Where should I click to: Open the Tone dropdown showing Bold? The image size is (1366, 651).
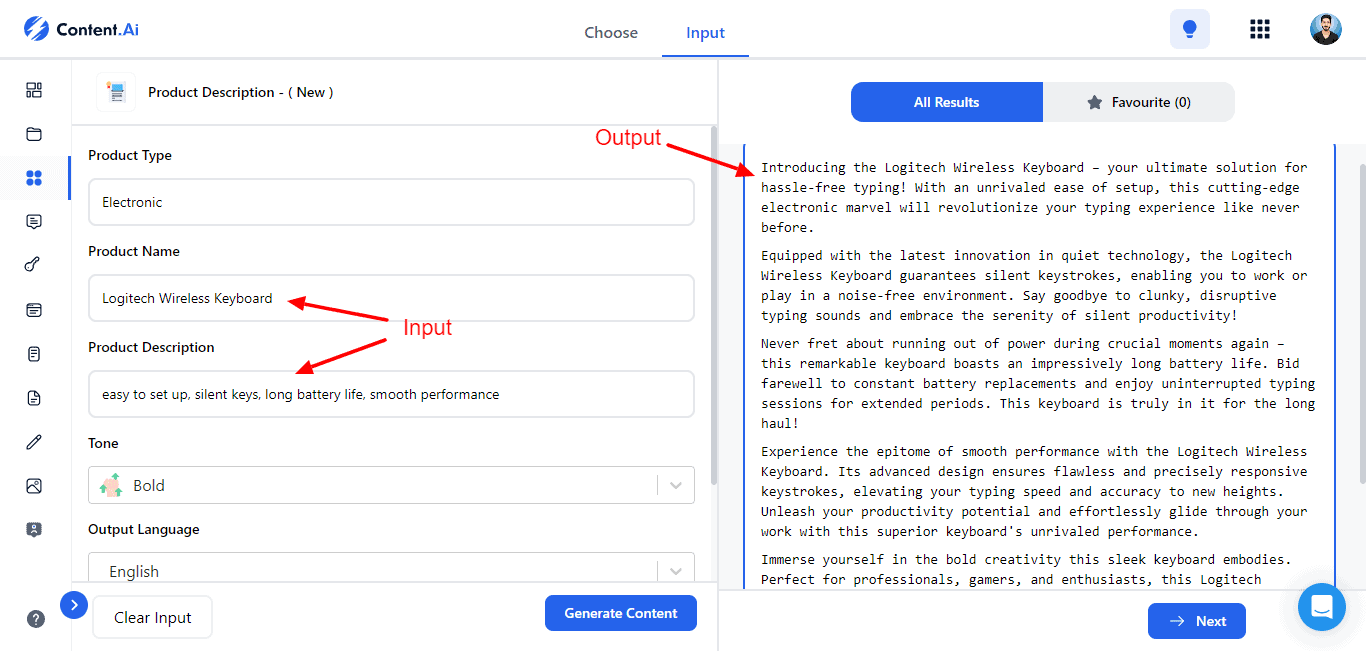(x=391, y=486)
